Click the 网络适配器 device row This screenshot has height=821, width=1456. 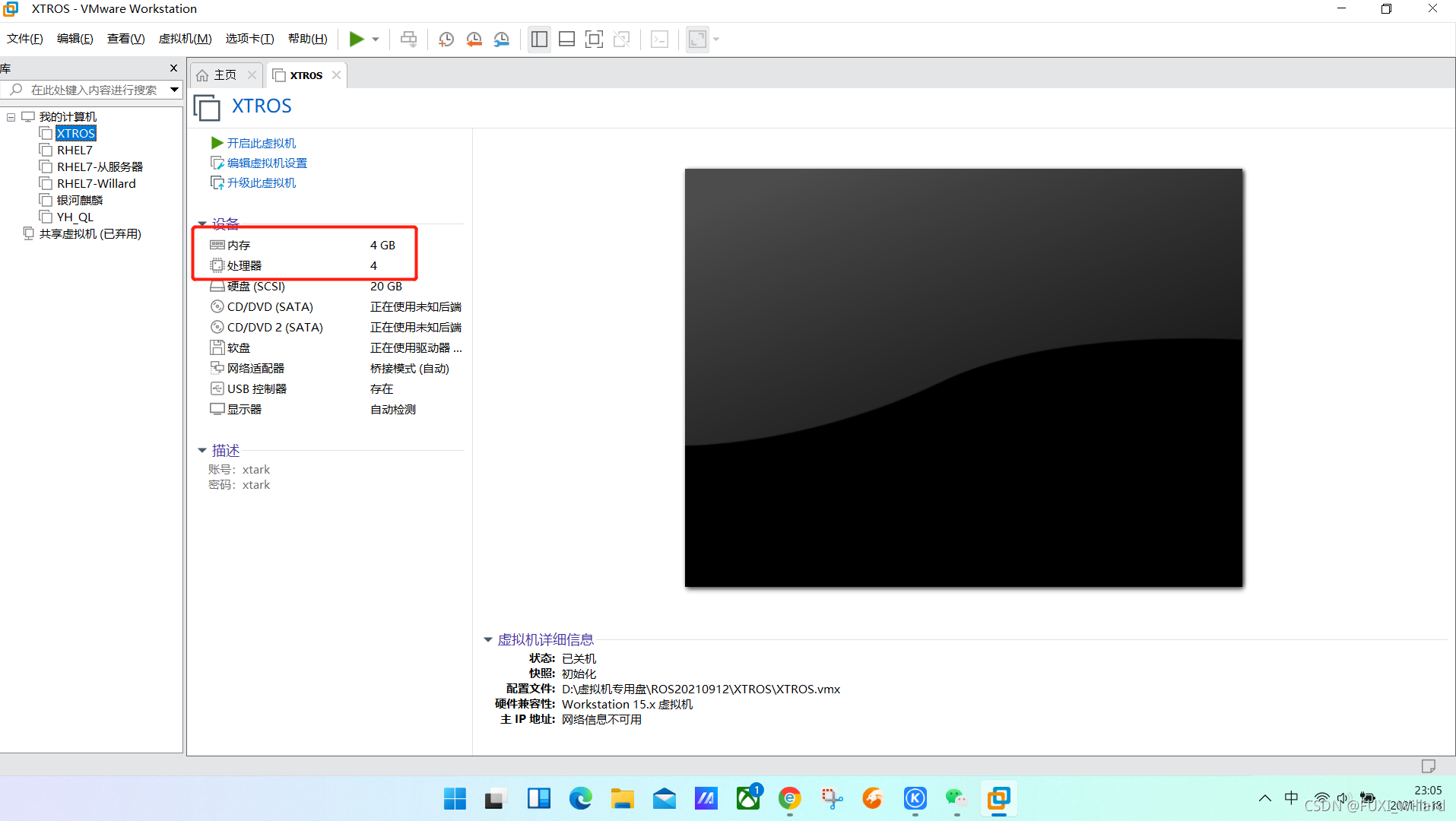click(335, 368)
